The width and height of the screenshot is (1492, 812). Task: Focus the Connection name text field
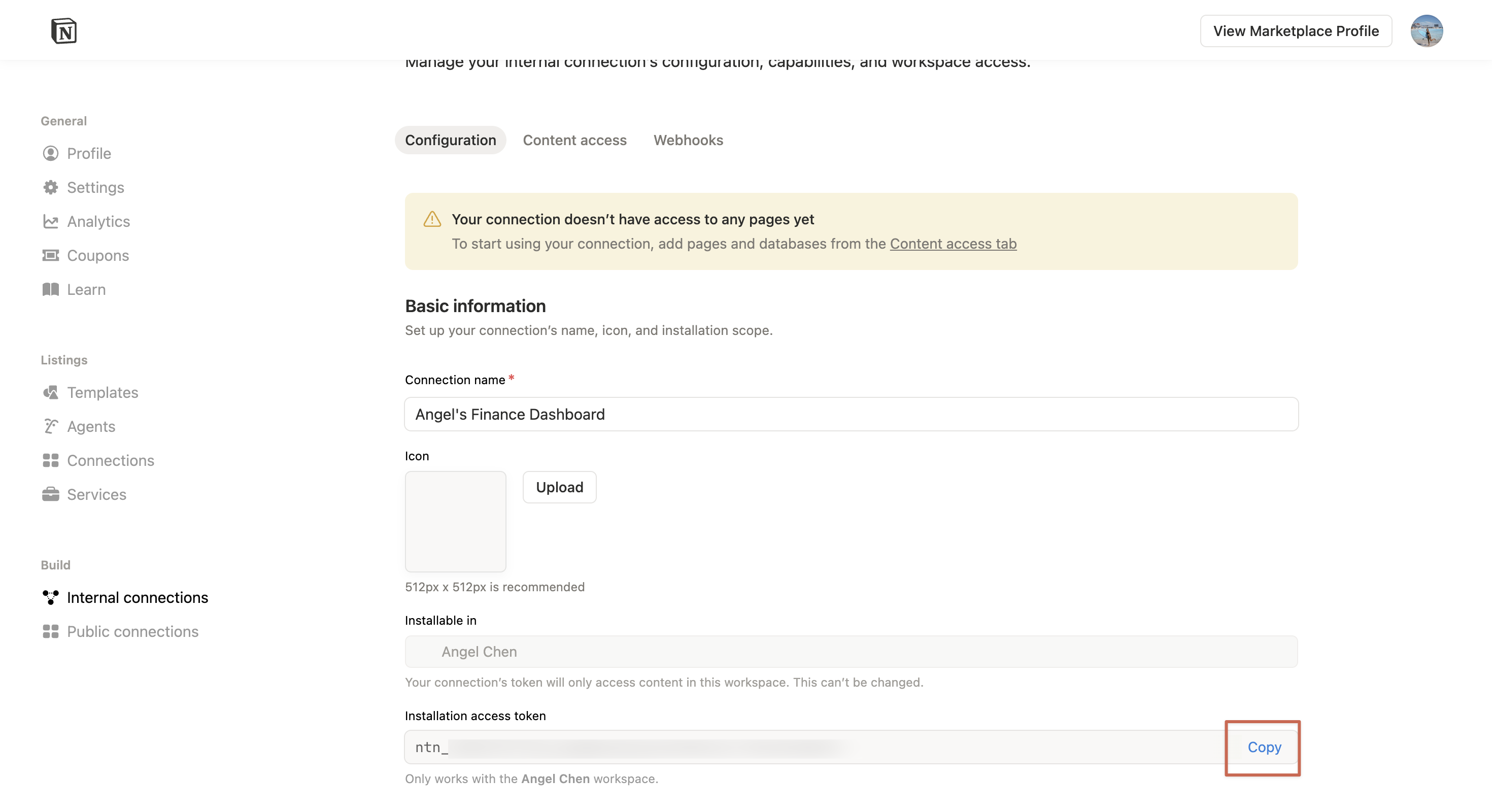[x=851, y=414]
